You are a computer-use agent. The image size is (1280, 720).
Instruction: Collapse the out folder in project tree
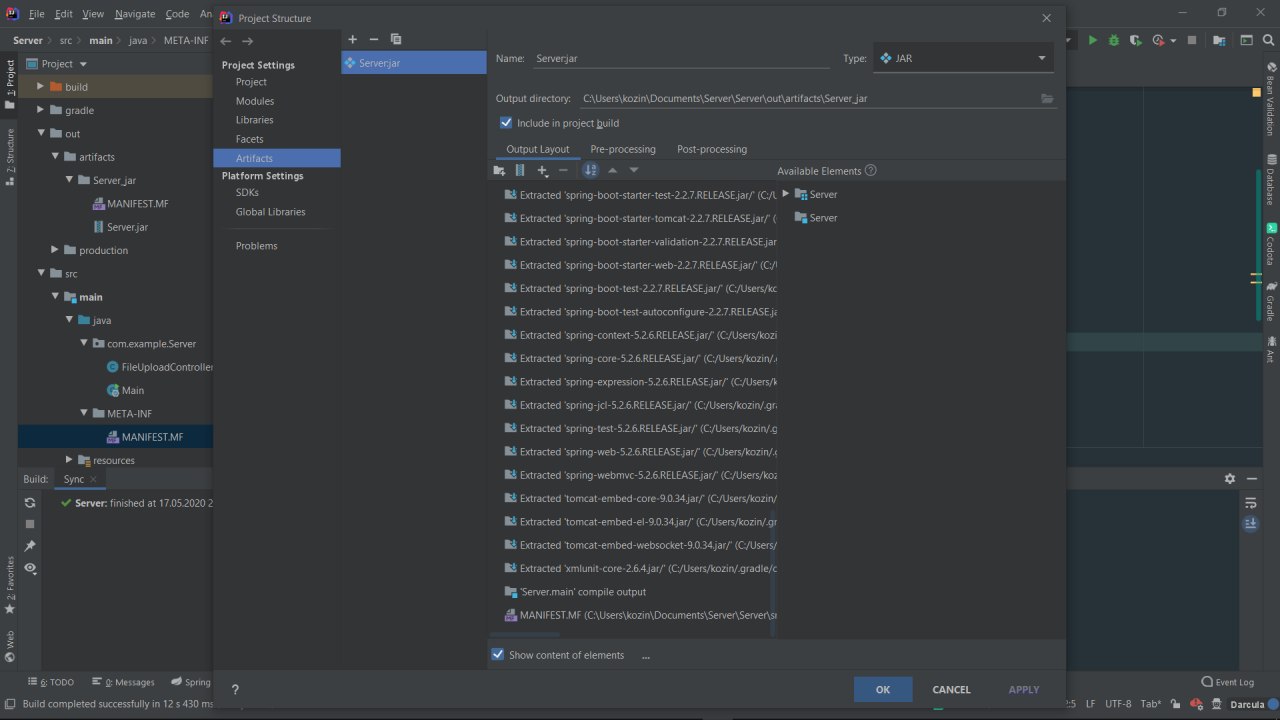[42, 134]
